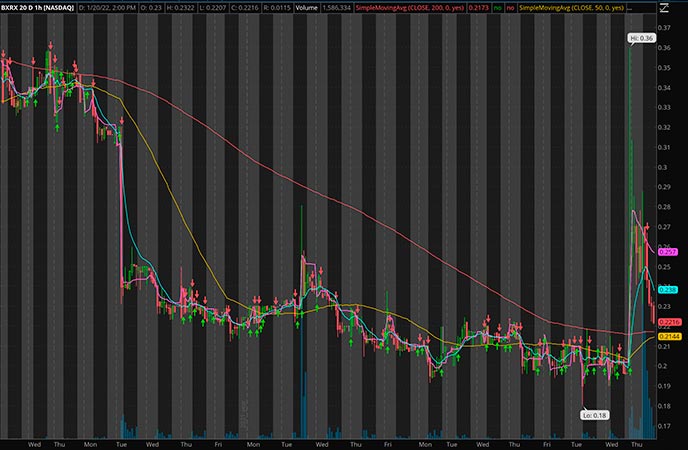
Task: Click the BXRX 20 D 1h [NASDAQ] symbol label
Action: tap(38, 8)
